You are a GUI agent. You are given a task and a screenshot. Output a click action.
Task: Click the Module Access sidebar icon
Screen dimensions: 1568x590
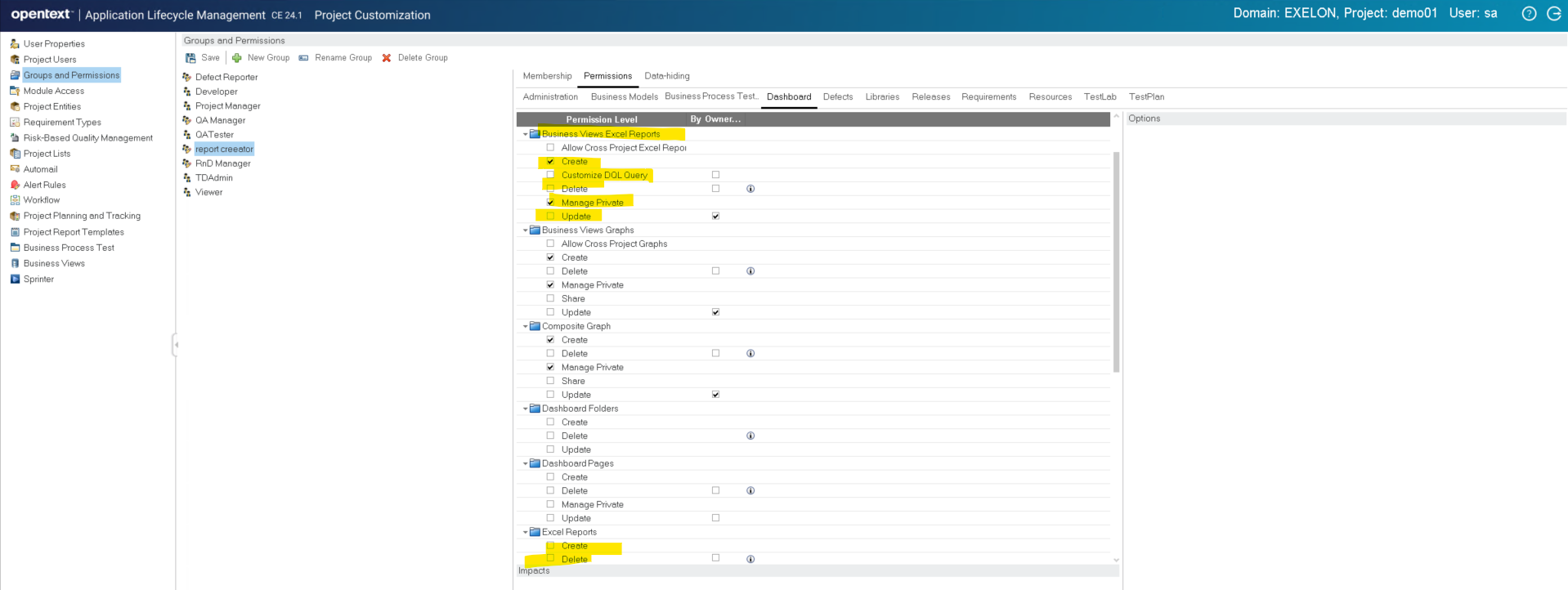15,91
